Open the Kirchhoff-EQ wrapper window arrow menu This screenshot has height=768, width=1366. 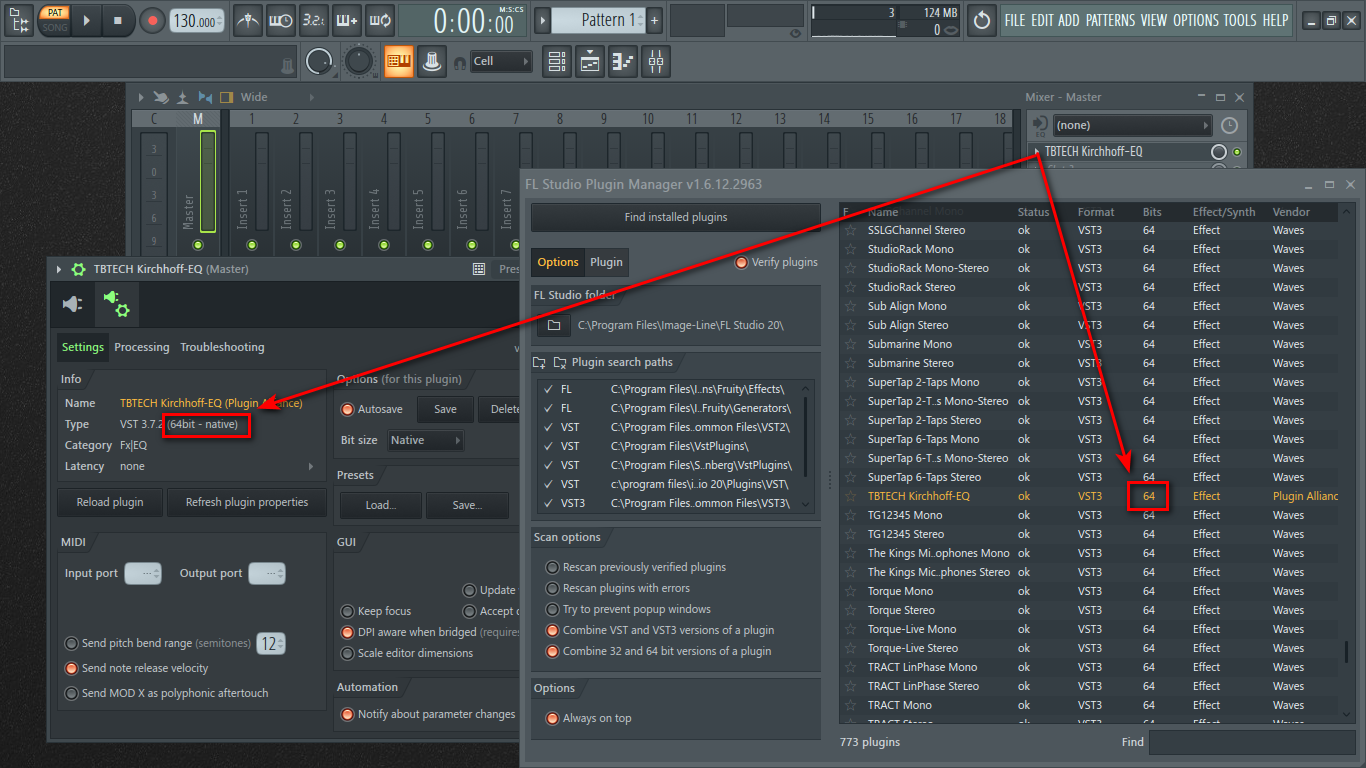point(59,269)
